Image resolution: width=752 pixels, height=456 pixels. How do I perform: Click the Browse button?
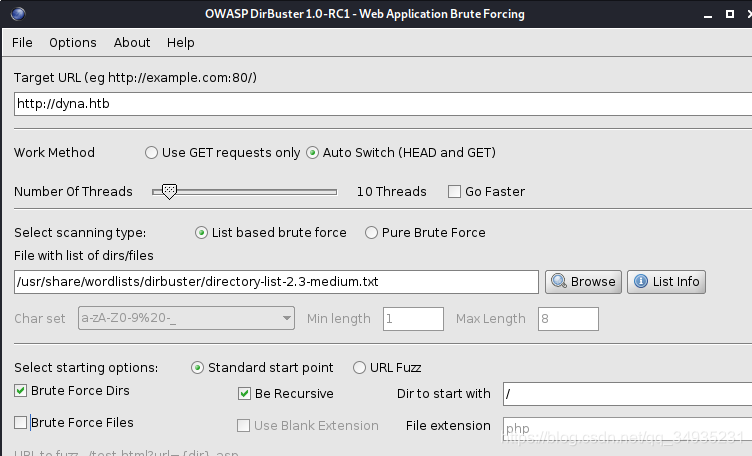[583, 281]
